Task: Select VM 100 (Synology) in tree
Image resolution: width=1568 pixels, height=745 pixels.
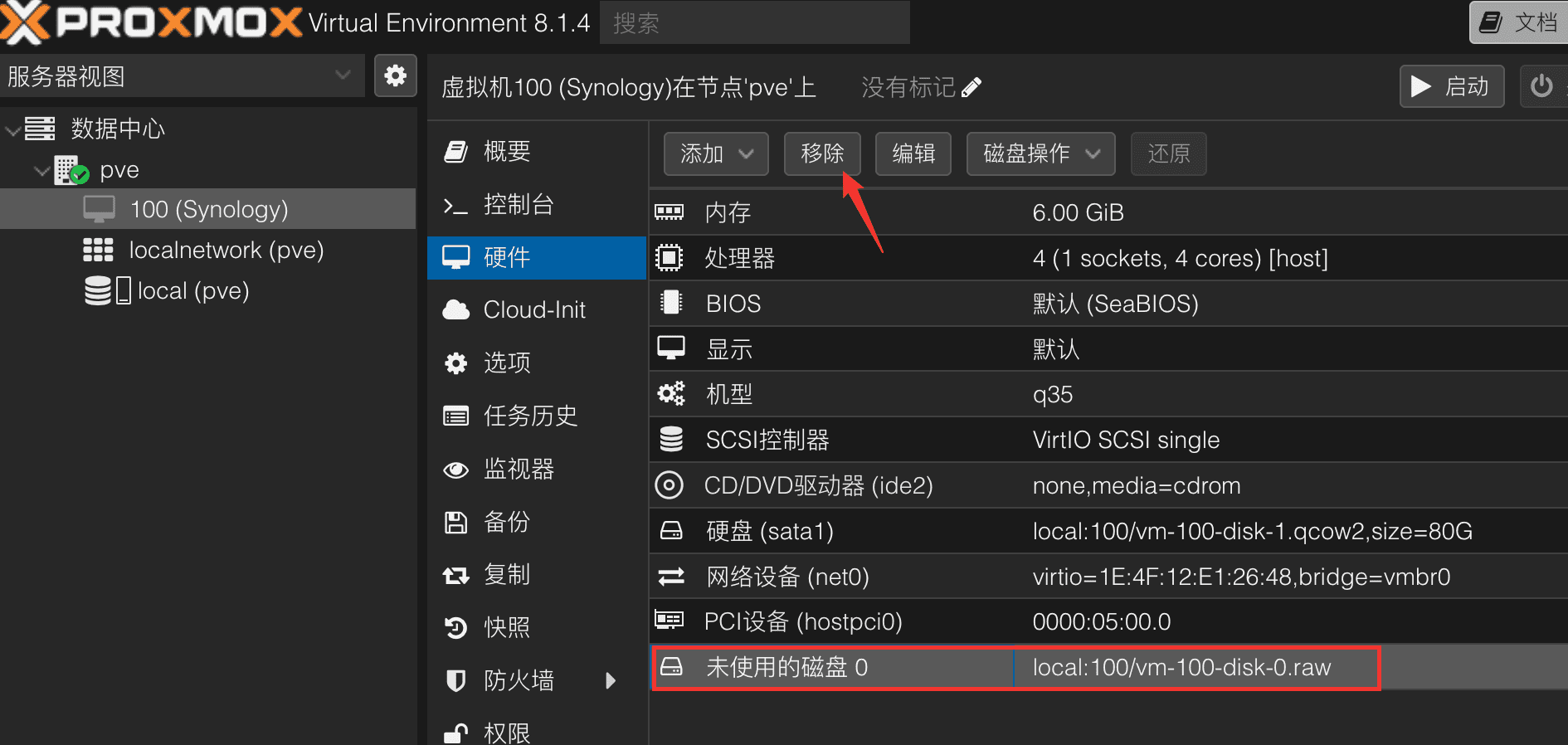Action: [207, 209]
